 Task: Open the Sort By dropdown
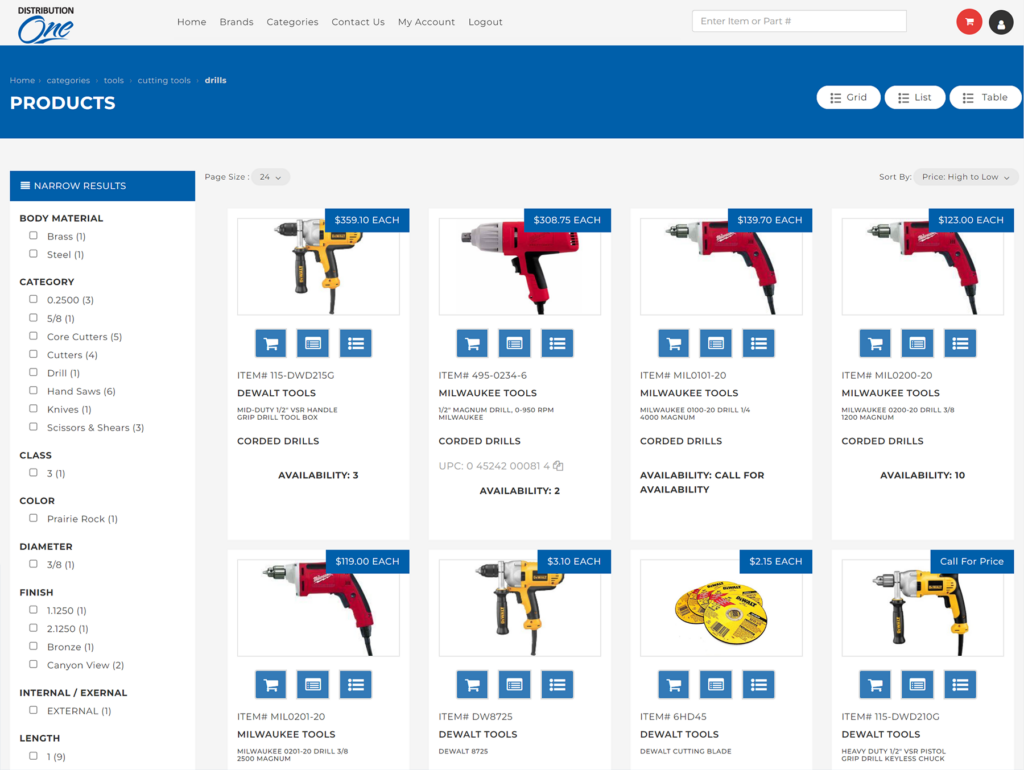click(x=966, y=177)
